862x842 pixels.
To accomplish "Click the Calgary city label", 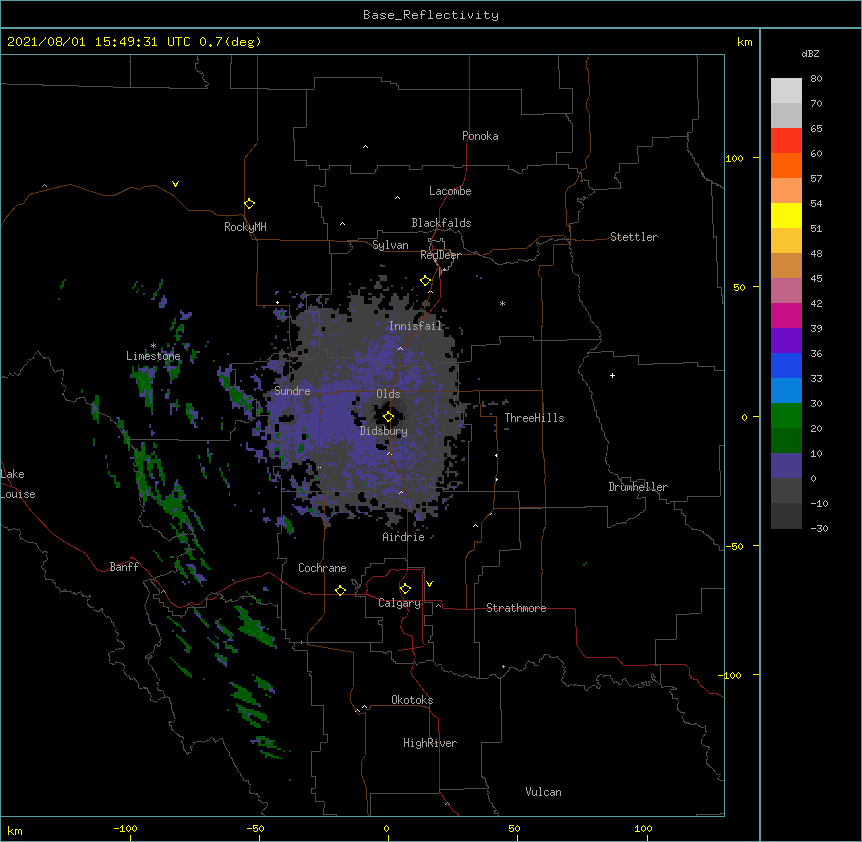I will [x=399, y=603].
